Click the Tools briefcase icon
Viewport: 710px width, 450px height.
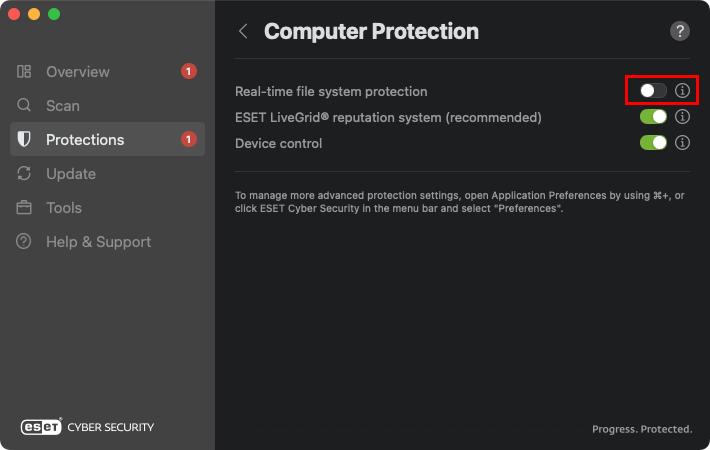pyautogui.click(x=25, y=208)
